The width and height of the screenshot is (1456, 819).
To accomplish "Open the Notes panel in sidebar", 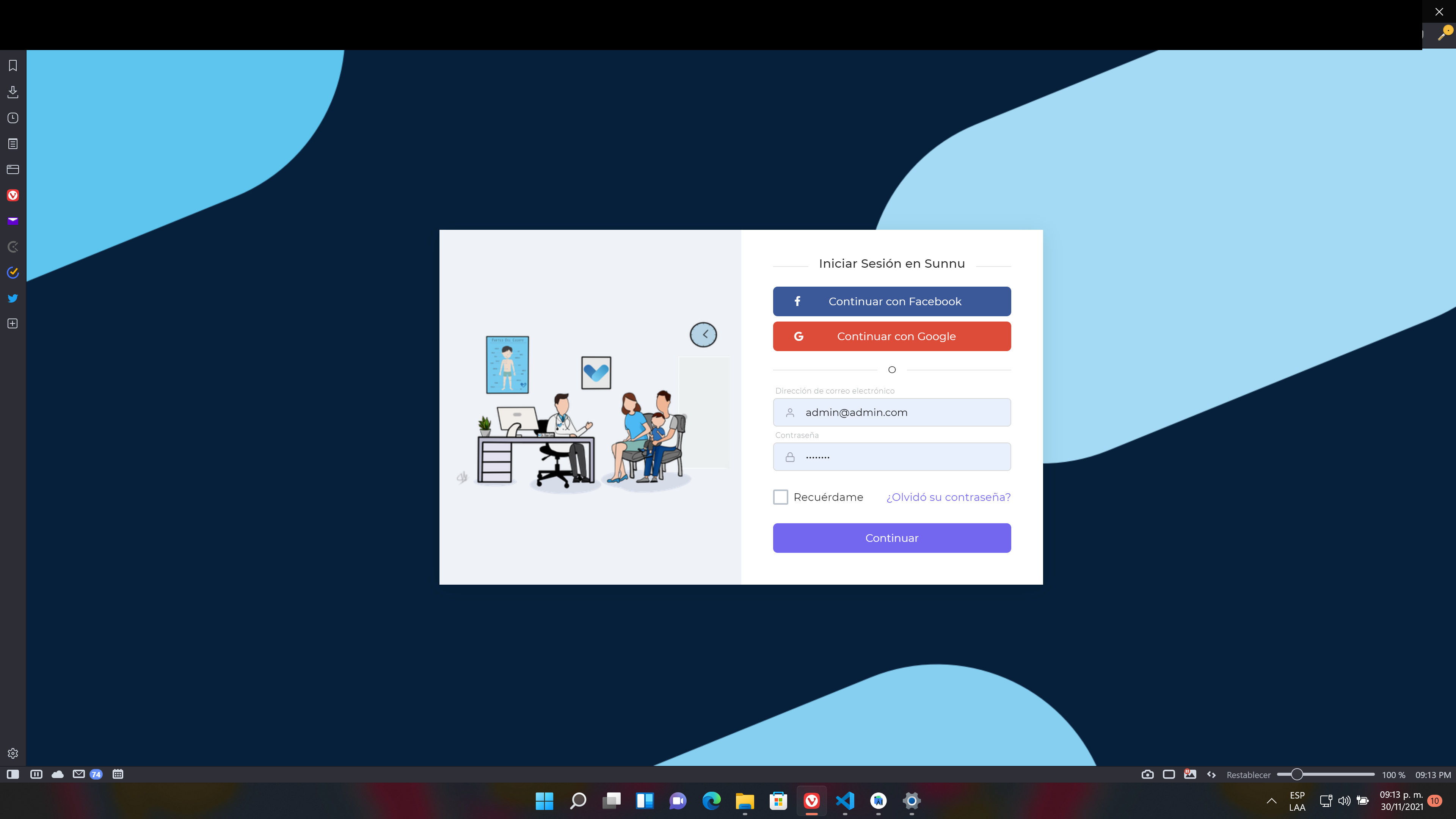I will coord(13,144).
